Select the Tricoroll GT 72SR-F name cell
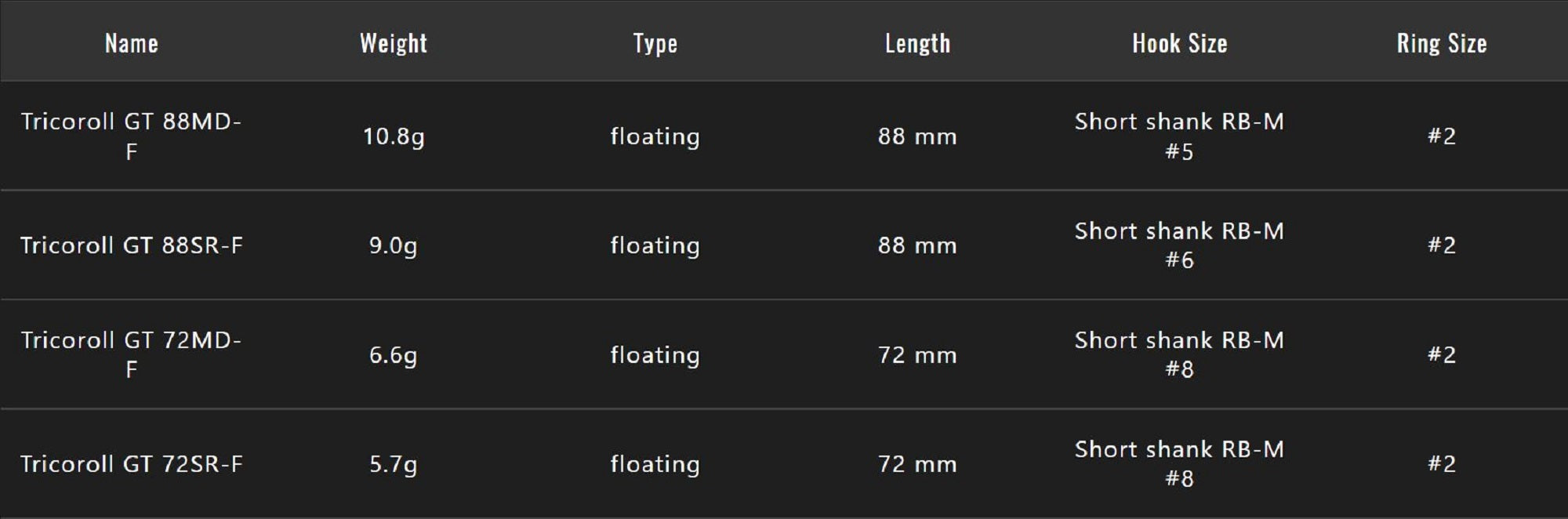 tap(132, 464)
